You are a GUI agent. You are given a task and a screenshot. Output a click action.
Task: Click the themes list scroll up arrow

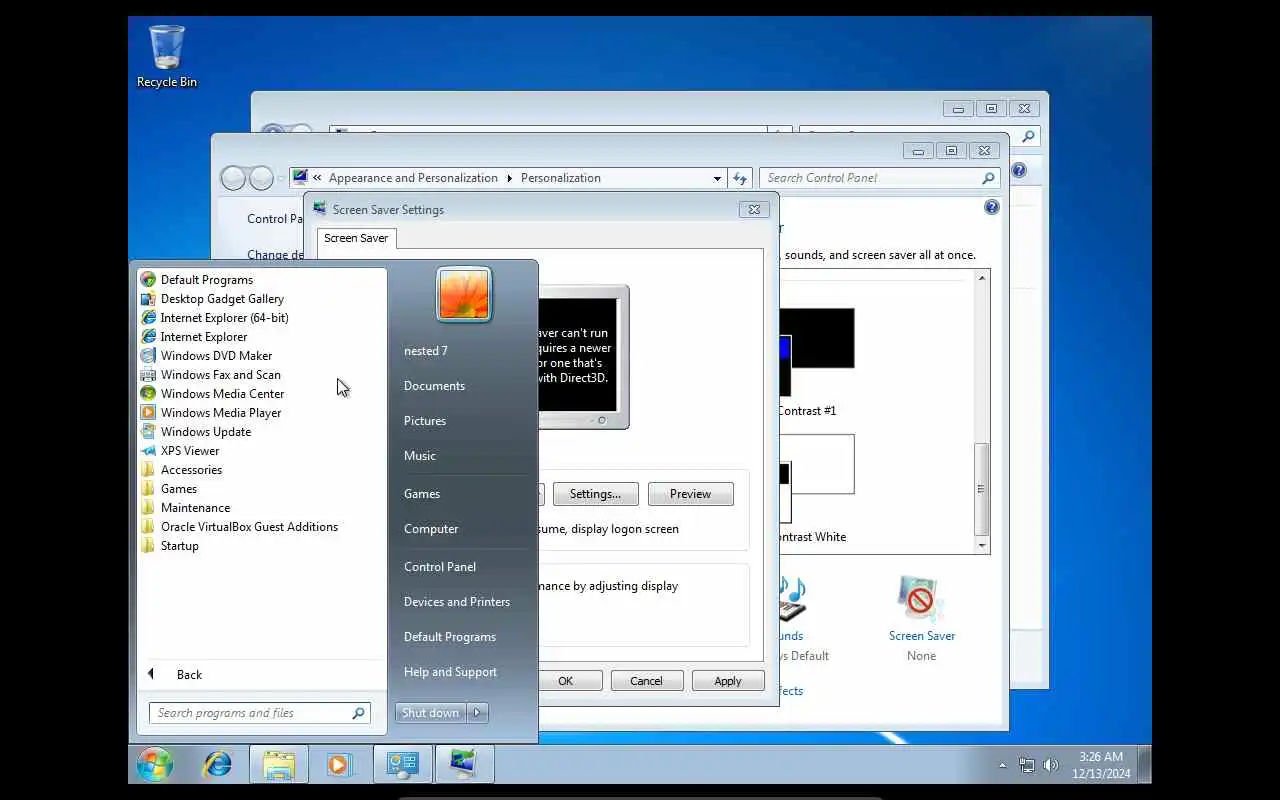[x=982, y=278]
